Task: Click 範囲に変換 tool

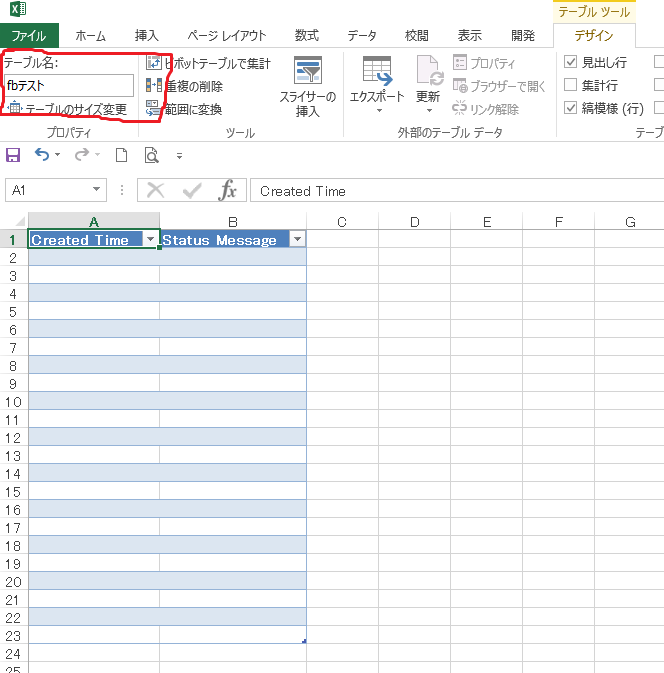Action: (x=184, y=109)
